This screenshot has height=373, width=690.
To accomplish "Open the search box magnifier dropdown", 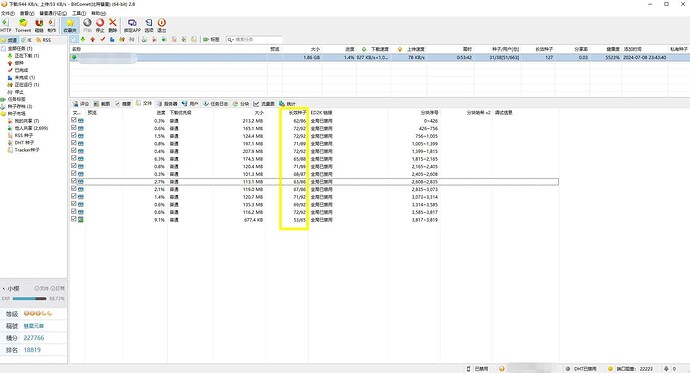I will (x=230, y=40).
